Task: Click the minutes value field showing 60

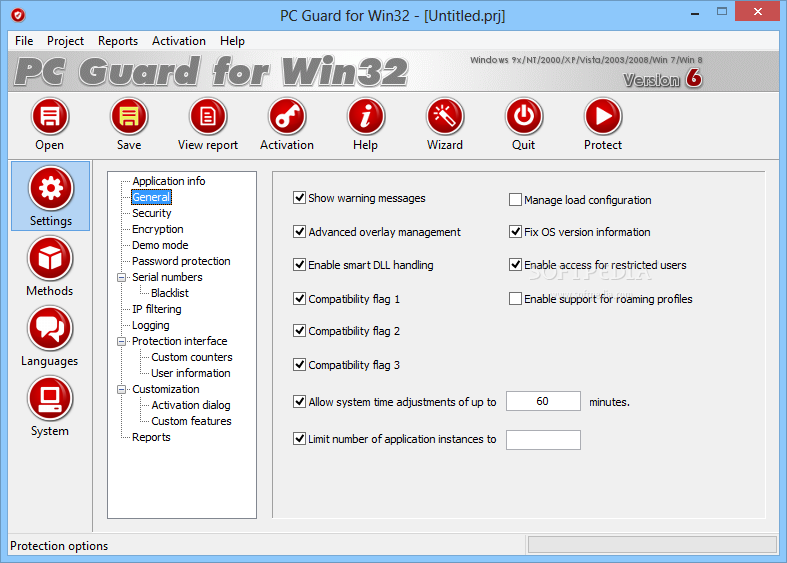Action: [x=543, y=401]
